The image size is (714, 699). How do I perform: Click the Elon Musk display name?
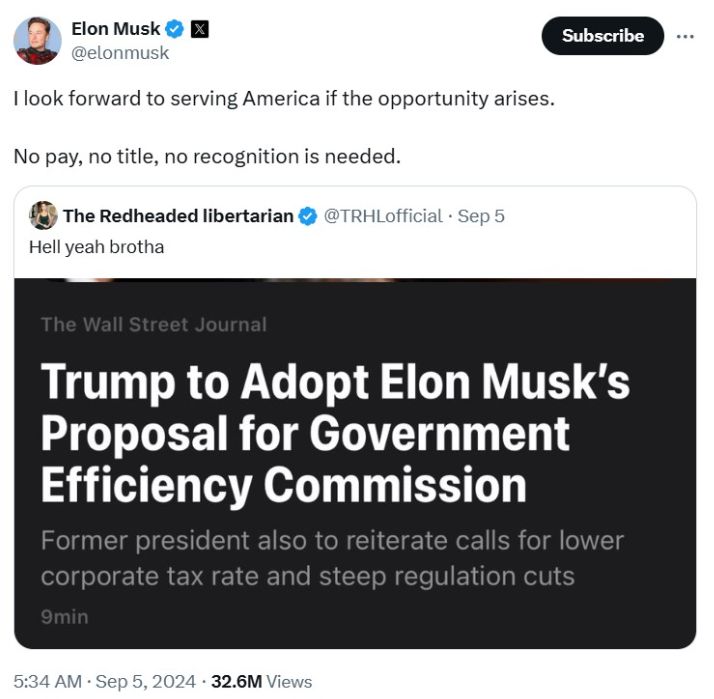click(x=116, y=29)
